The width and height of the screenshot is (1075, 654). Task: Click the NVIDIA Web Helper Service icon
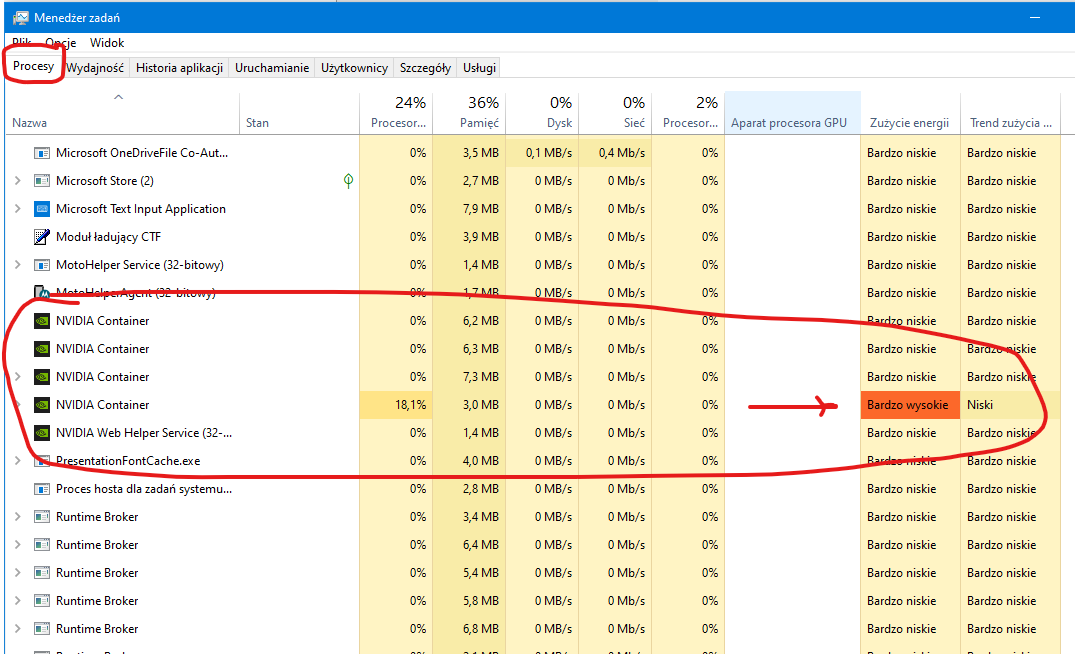coord(42,433)
